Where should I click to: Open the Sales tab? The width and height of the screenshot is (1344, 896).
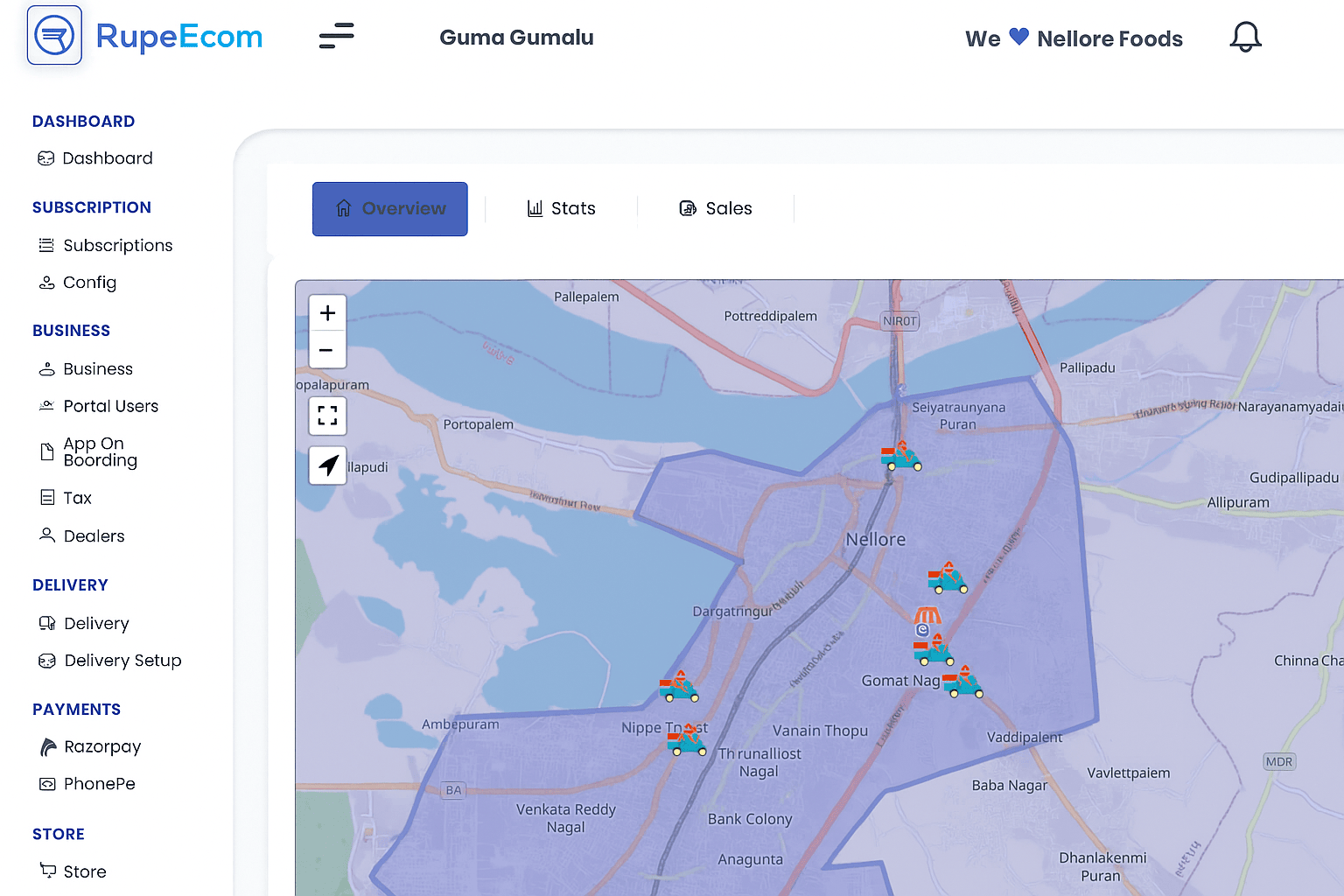click(716, 208)
